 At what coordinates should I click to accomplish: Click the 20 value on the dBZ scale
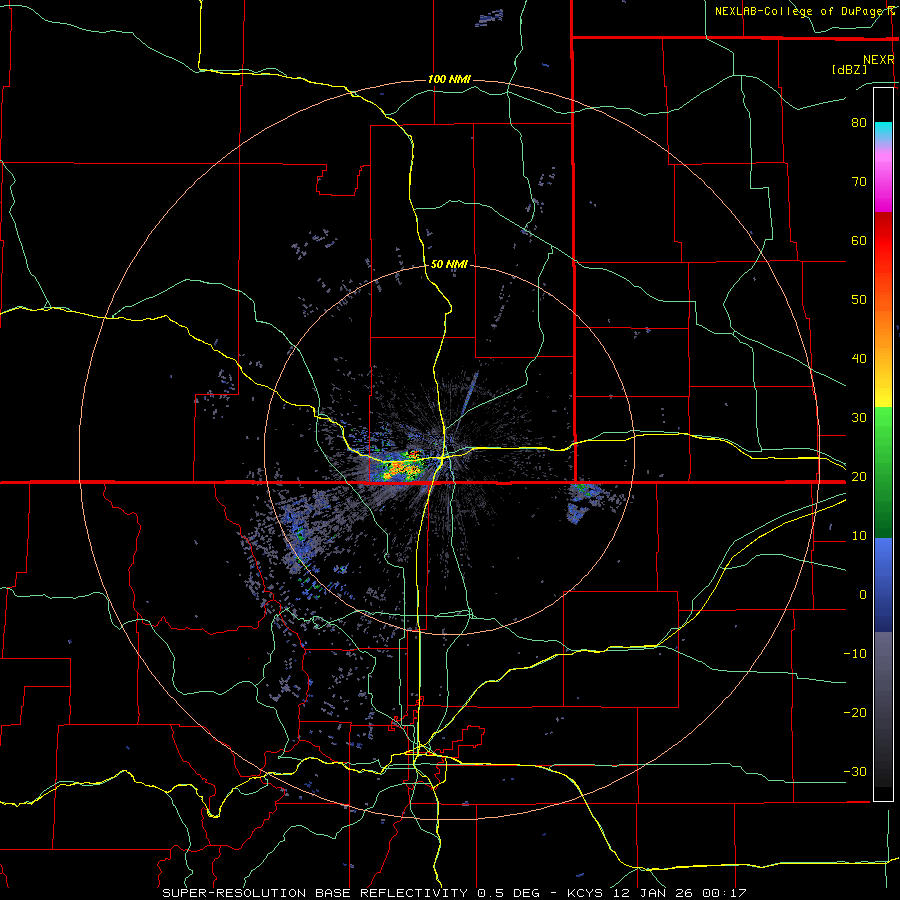pos(859,477)
